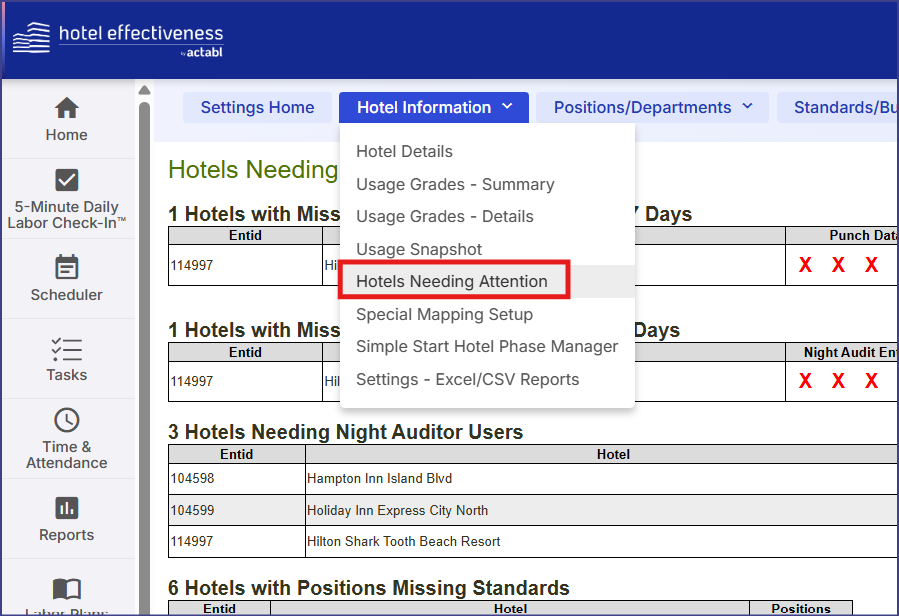The image size is (899, 616).
Task: Choose Simple Start Hotel Phase Manager
Action: pyautogui.click(x=487, y=347)
